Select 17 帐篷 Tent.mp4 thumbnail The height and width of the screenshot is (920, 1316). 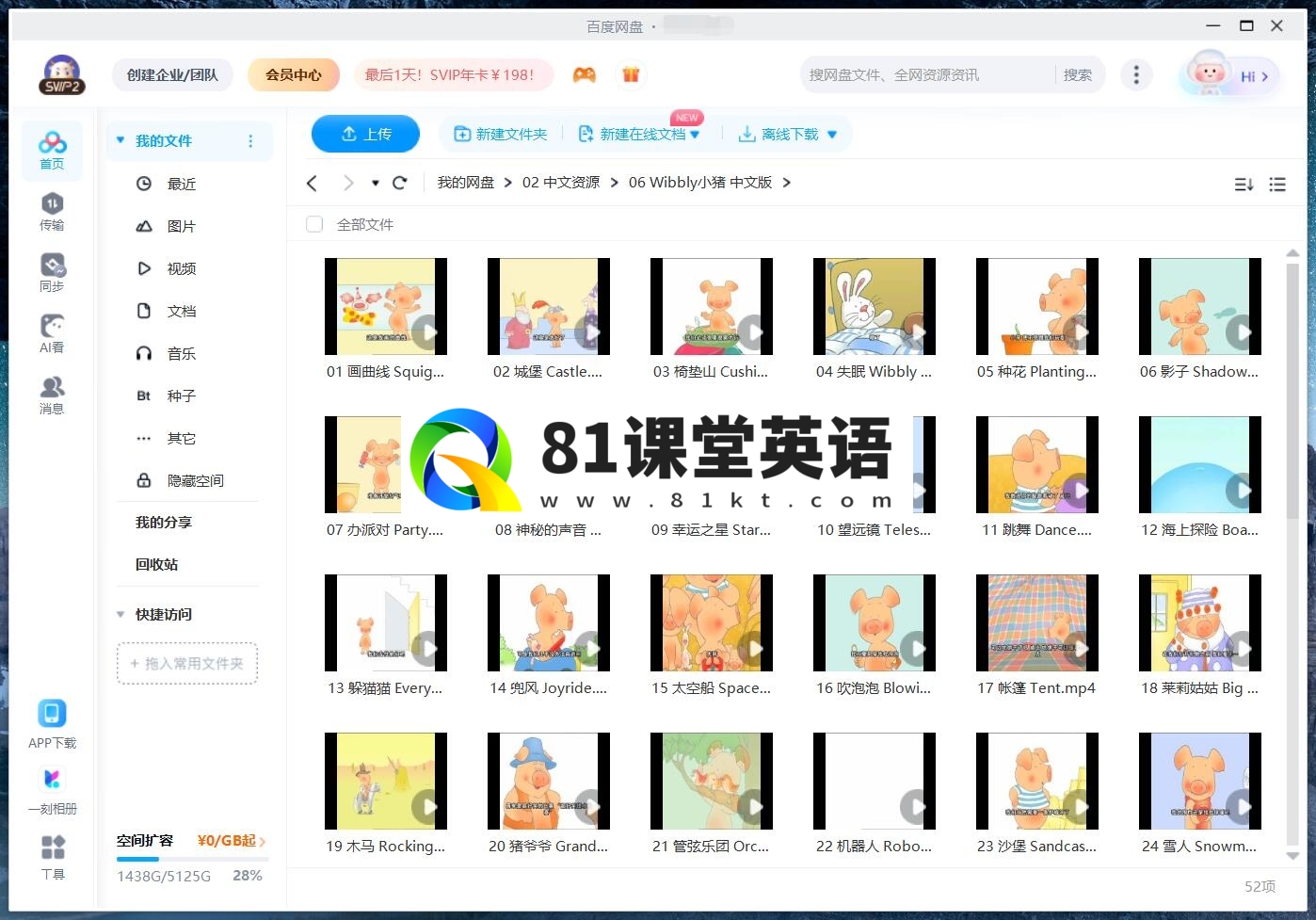pos(1037,623)
